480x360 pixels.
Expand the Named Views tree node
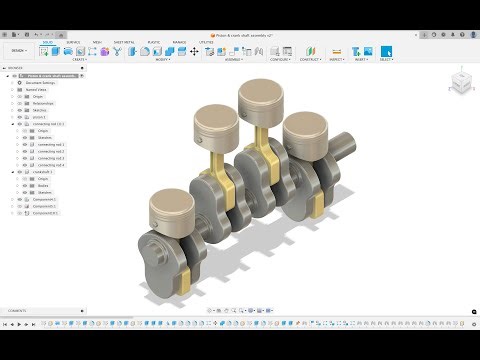click(13, 90)
